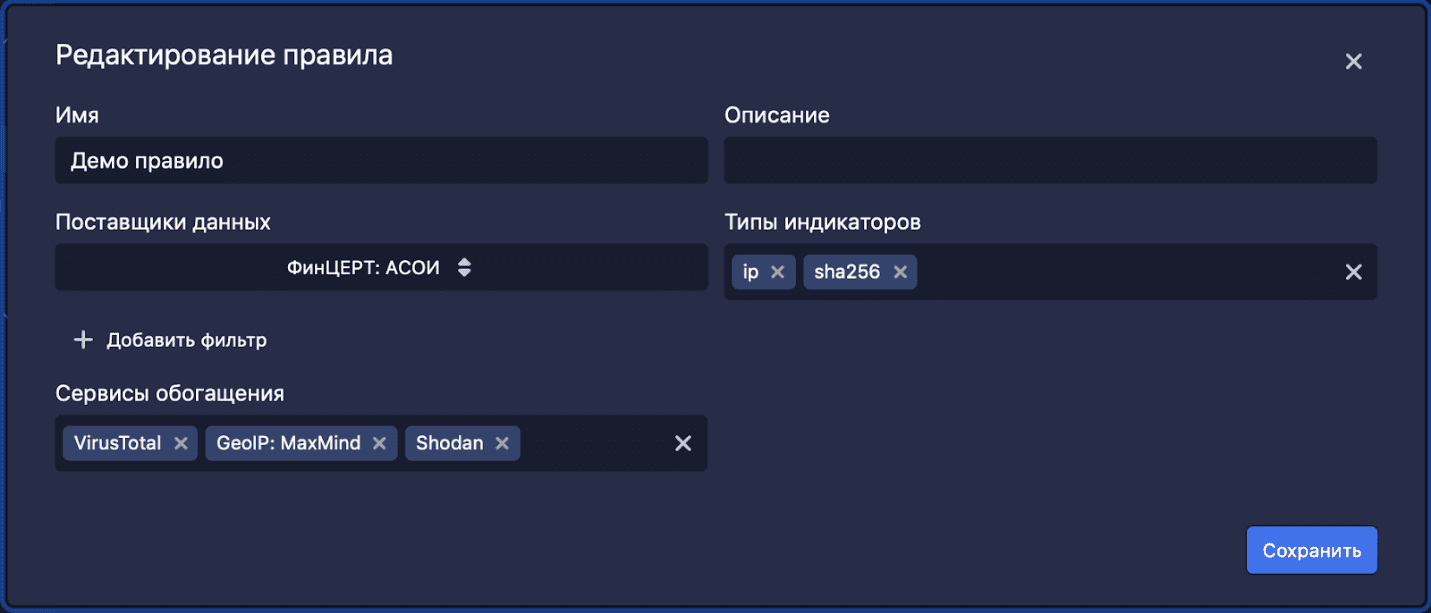Screen dimensions: 1431x613
Task: Expand the Типы индикаторов selection field
Action: pos(1120,272)
